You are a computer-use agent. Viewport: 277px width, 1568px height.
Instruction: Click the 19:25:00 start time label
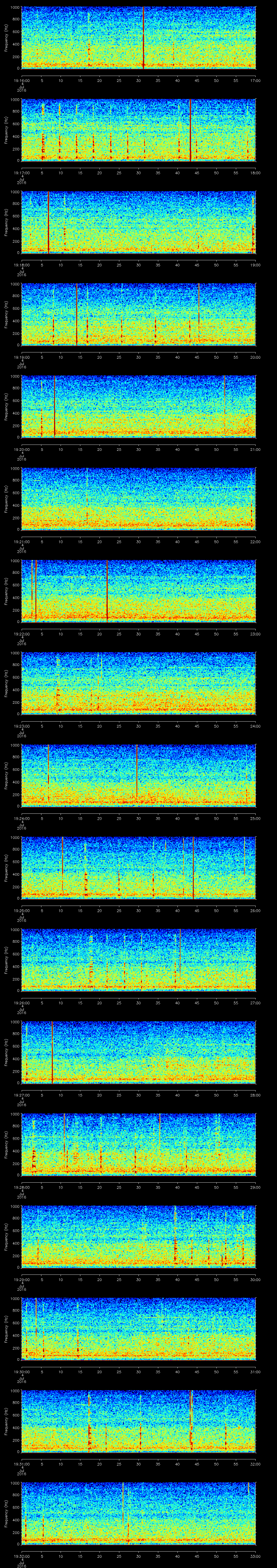[x=22, y=910]
